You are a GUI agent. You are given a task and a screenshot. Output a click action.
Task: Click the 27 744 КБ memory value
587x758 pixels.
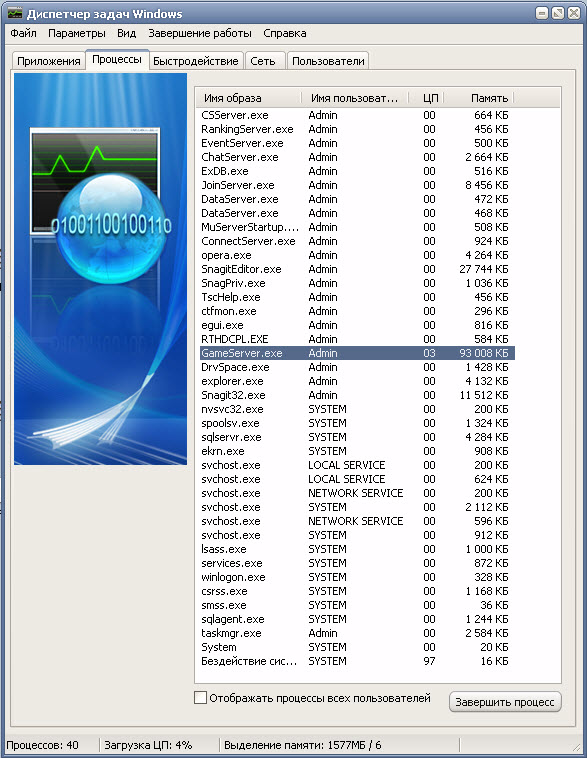click(x=484, y=269)
